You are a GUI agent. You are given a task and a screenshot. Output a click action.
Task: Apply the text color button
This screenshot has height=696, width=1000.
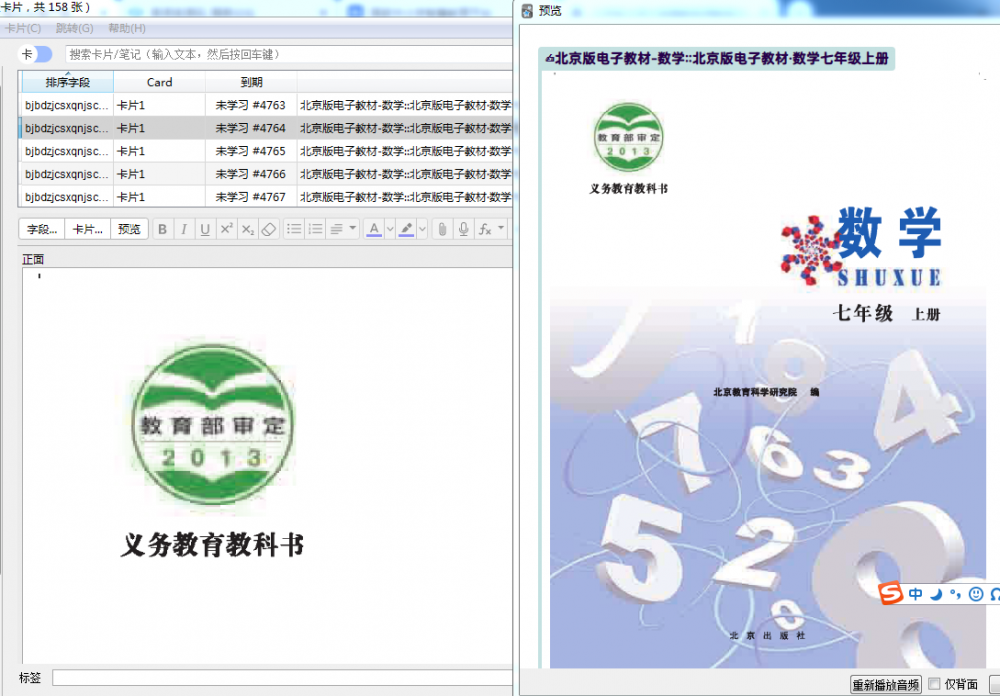point(374,229)
